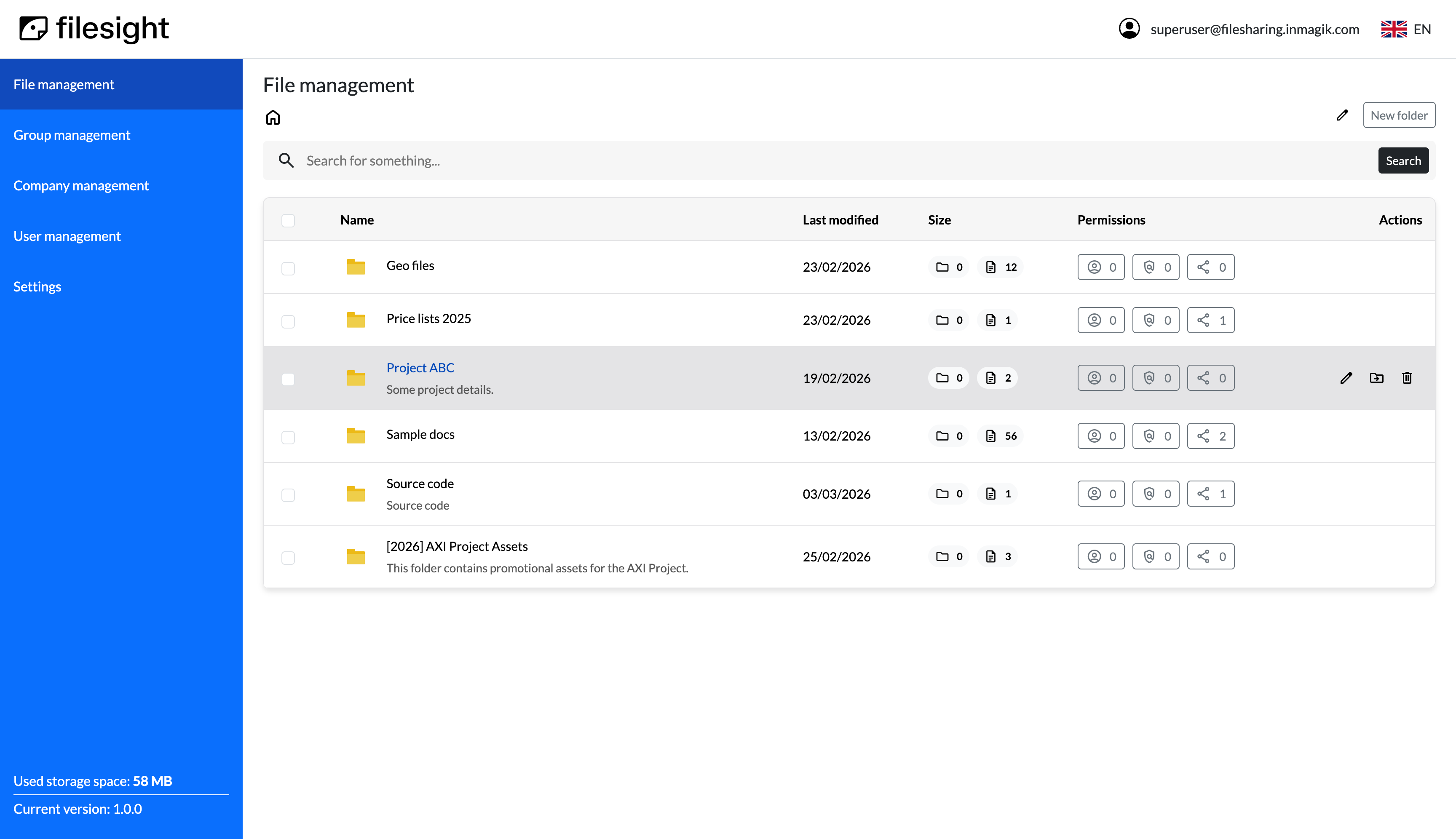Screen dimensions: 1456x839
Task: Click the move folder icon for Project ABC
Action: 1376,378
